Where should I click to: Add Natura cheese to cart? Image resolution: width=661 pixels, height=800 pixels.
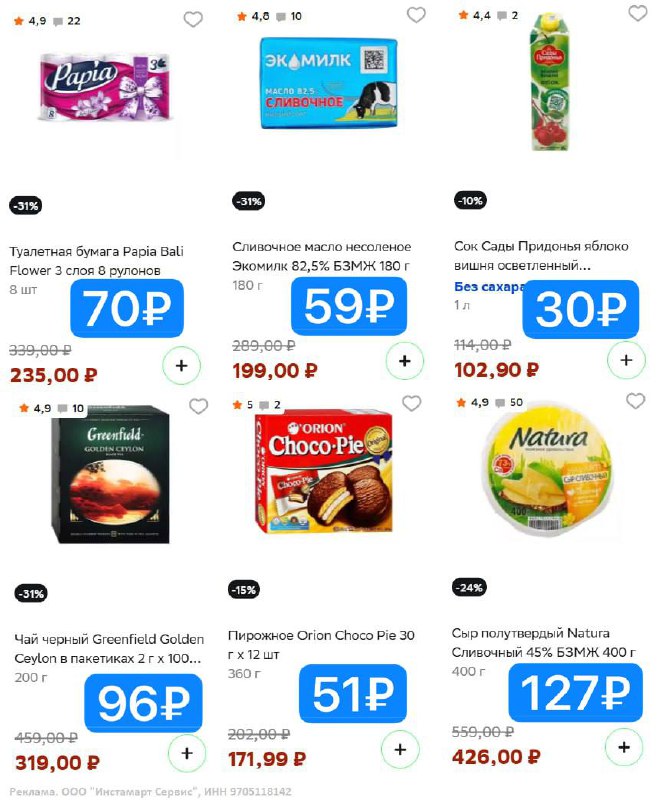tap(624, 747)
